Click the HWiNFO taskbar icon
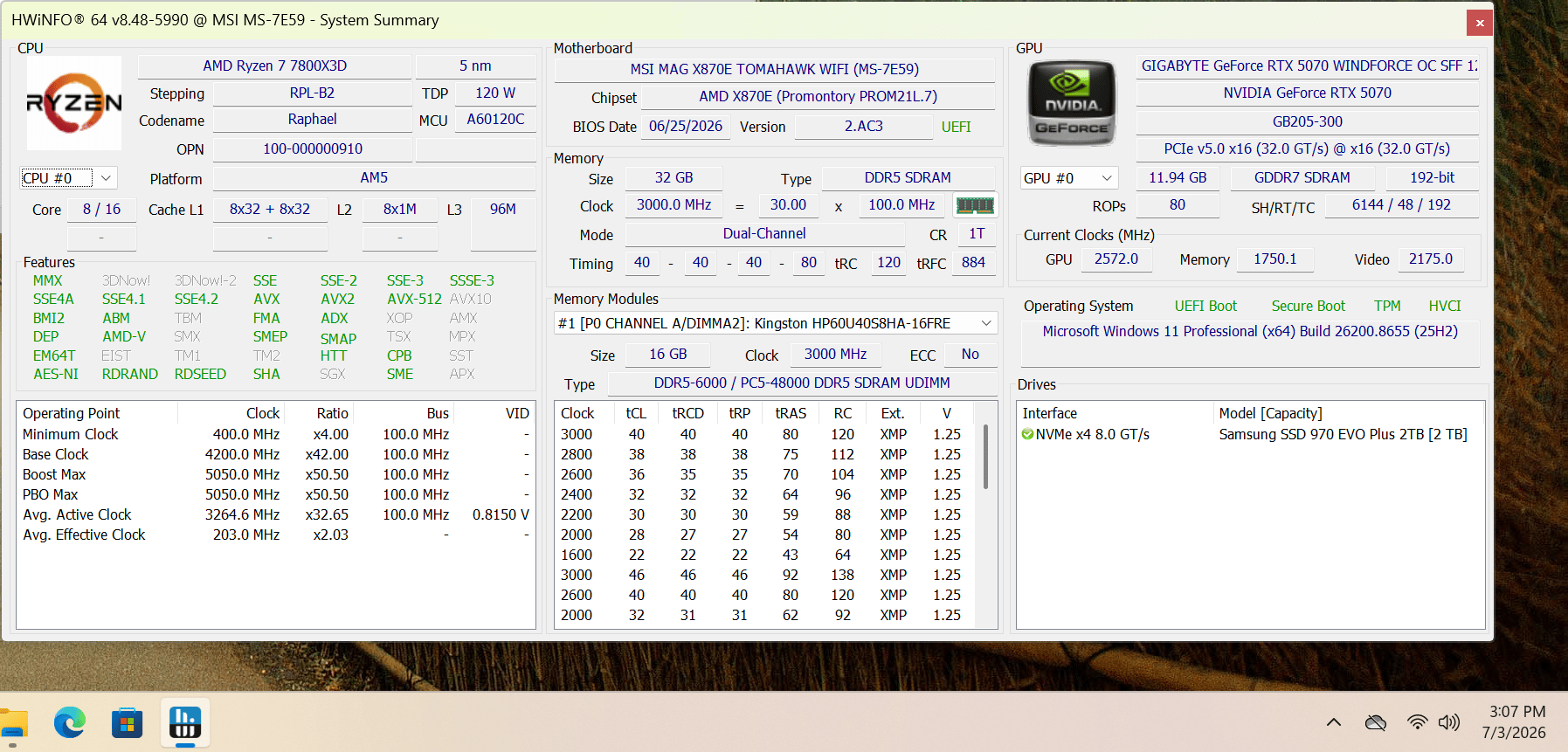 (x=185, y=723)
